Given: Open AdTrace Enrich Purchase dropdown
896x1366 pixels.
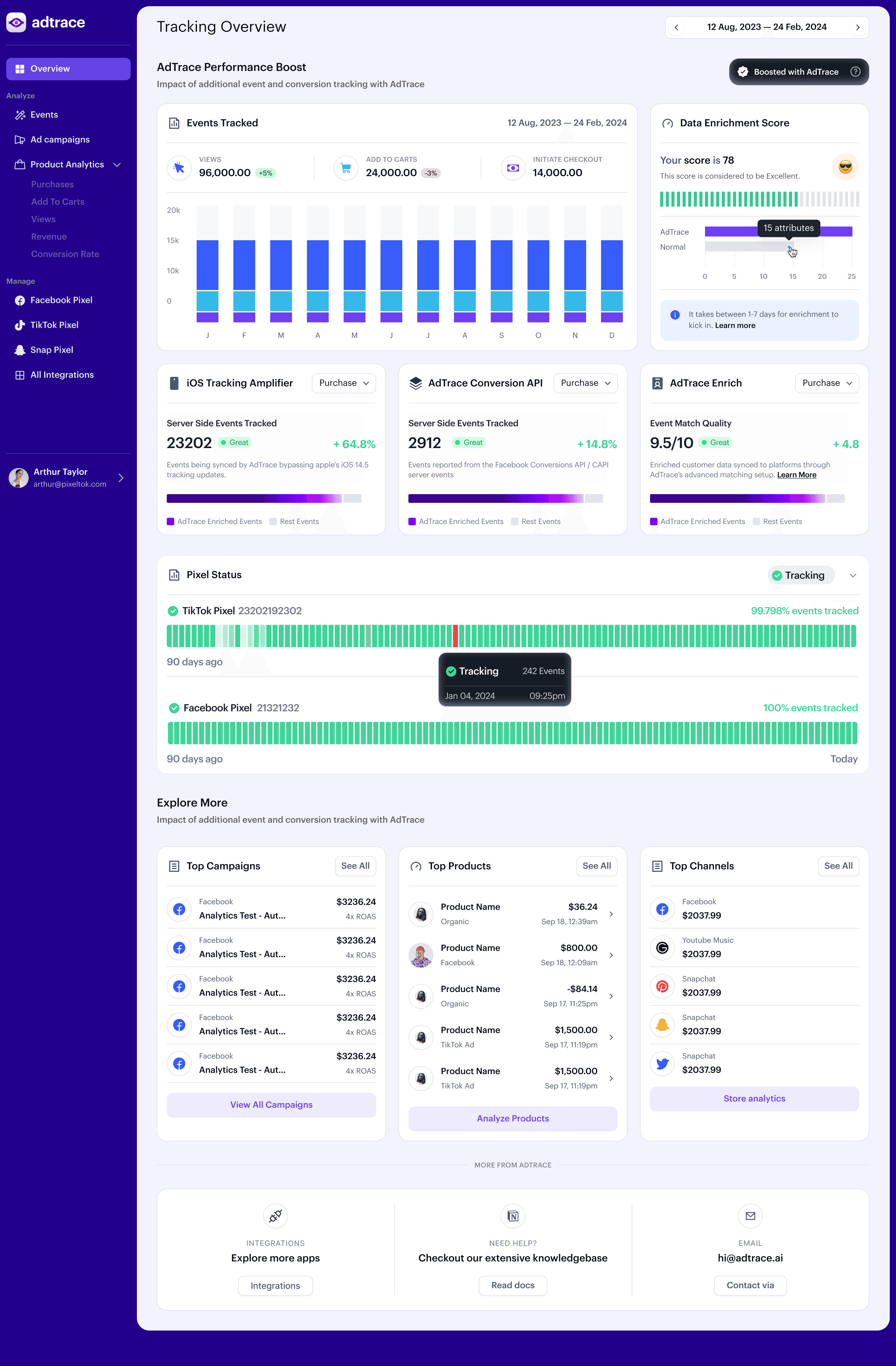Looking at the screenshot, I should point(827,383).
